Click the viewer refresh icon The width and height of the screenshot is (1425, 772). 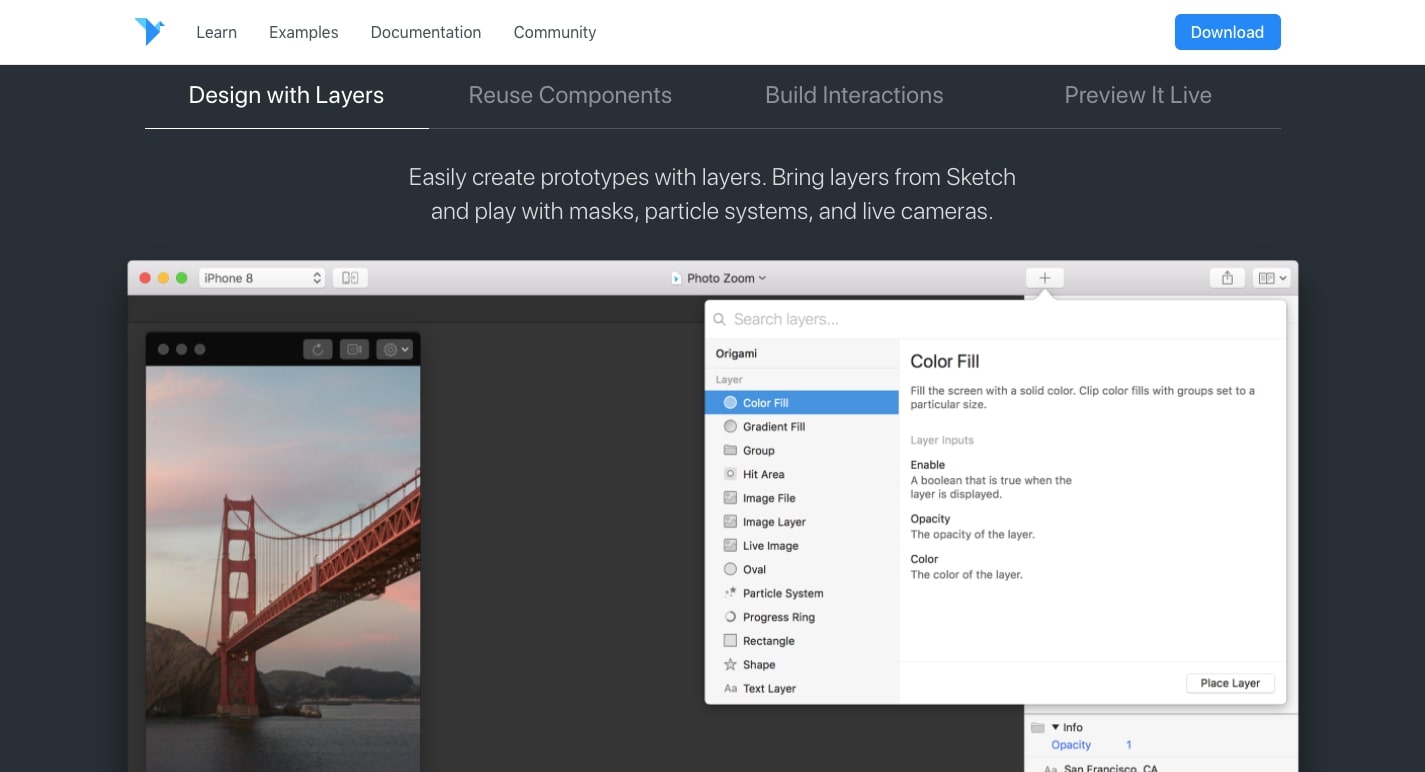[318, 349]
